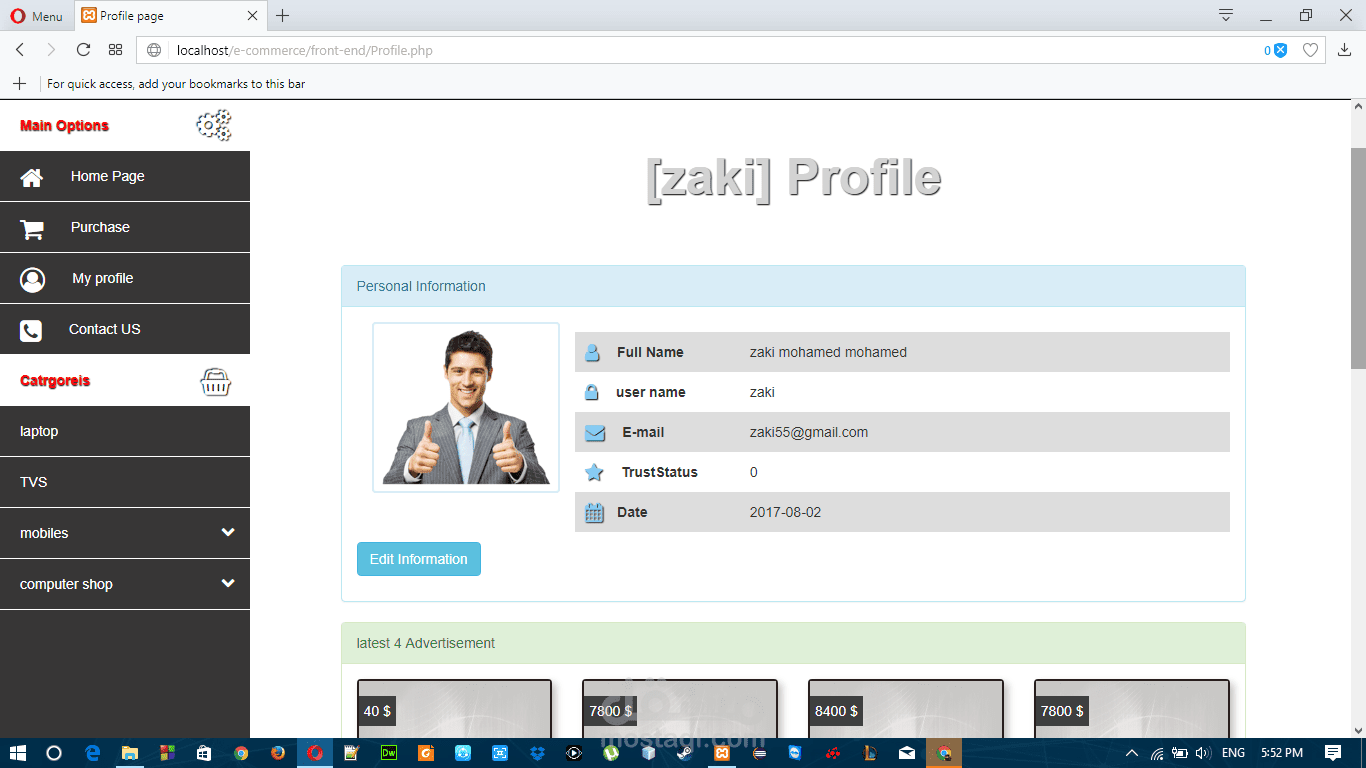1366x768 pixels.
Task: Click the padlock icon next to user name
Action: click(591, 392)
